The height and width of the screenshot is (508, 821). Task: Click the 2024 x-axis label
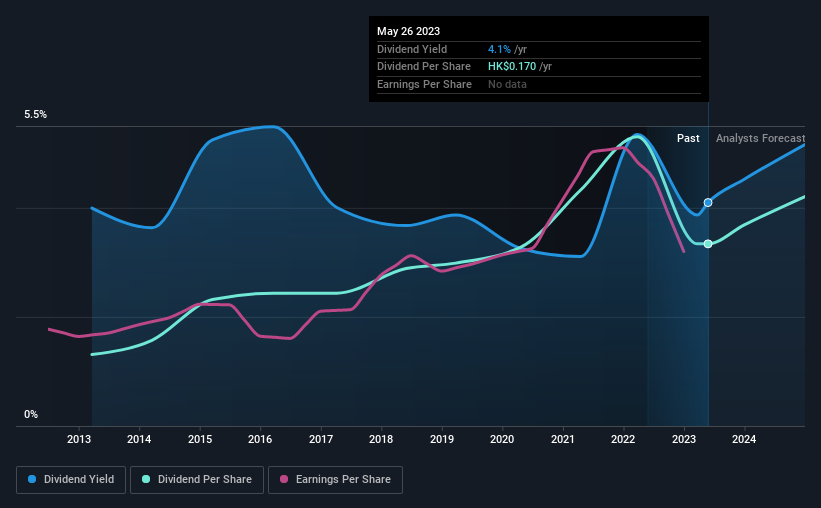coord(744,439)
